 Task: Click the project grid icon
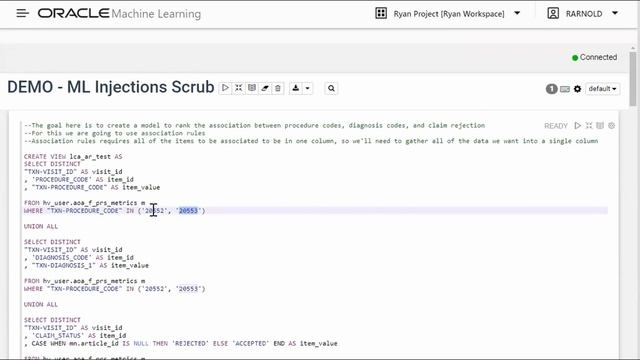click(x=380, y=13)
